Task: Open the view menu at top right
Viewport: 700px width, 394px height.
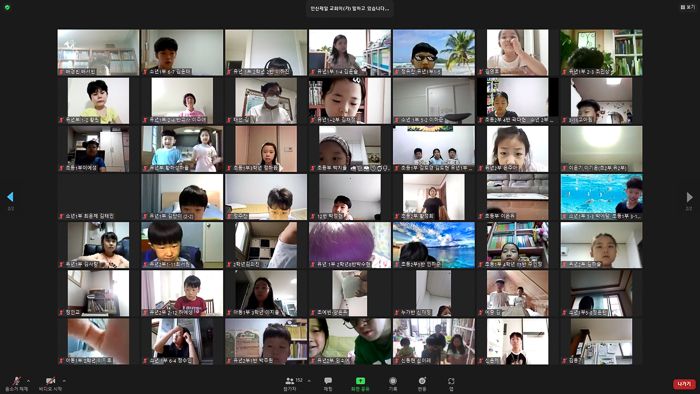Action: tap(688, 7)
